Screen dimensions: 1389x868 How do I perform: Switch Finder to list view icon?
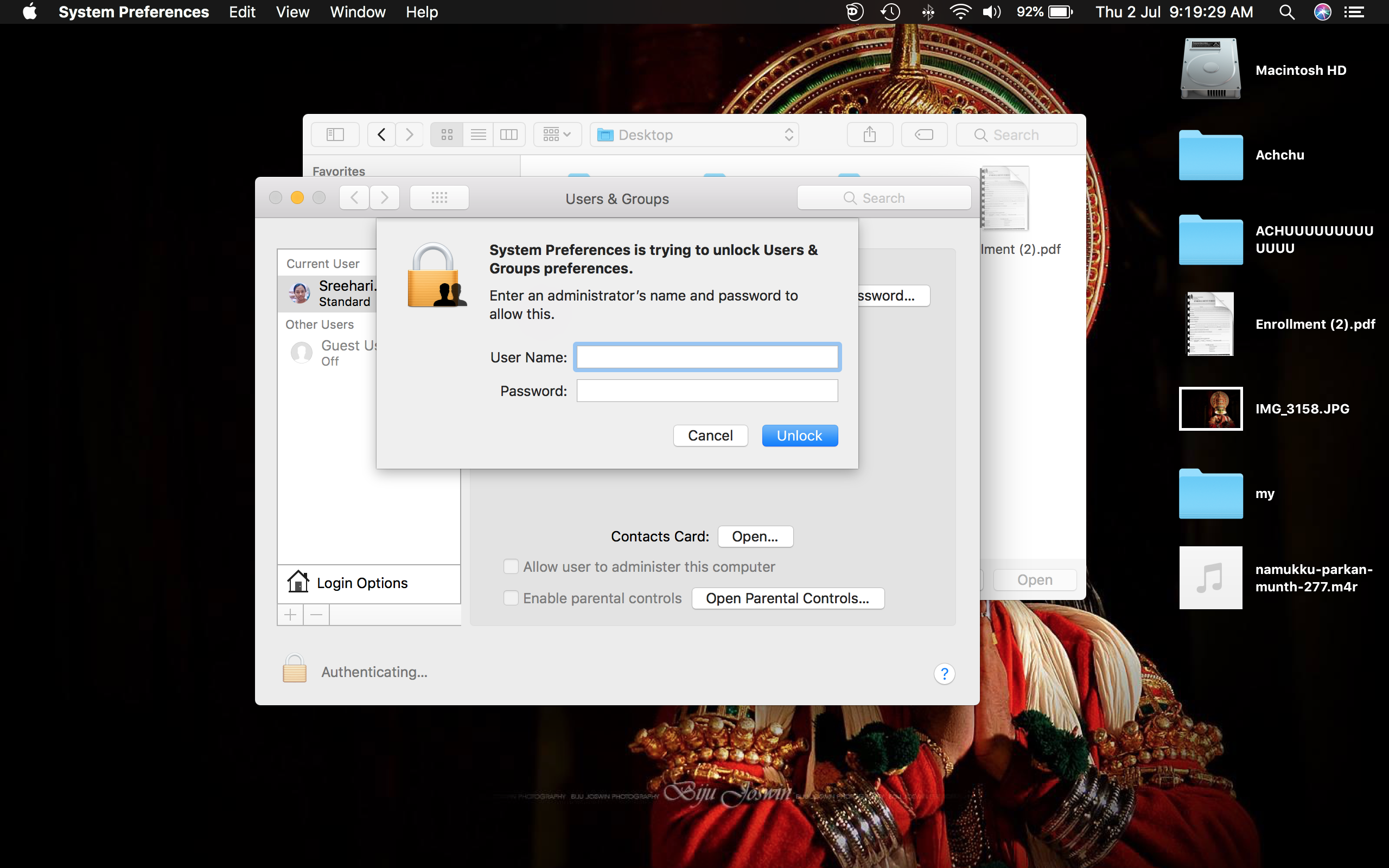click(478, 135)
